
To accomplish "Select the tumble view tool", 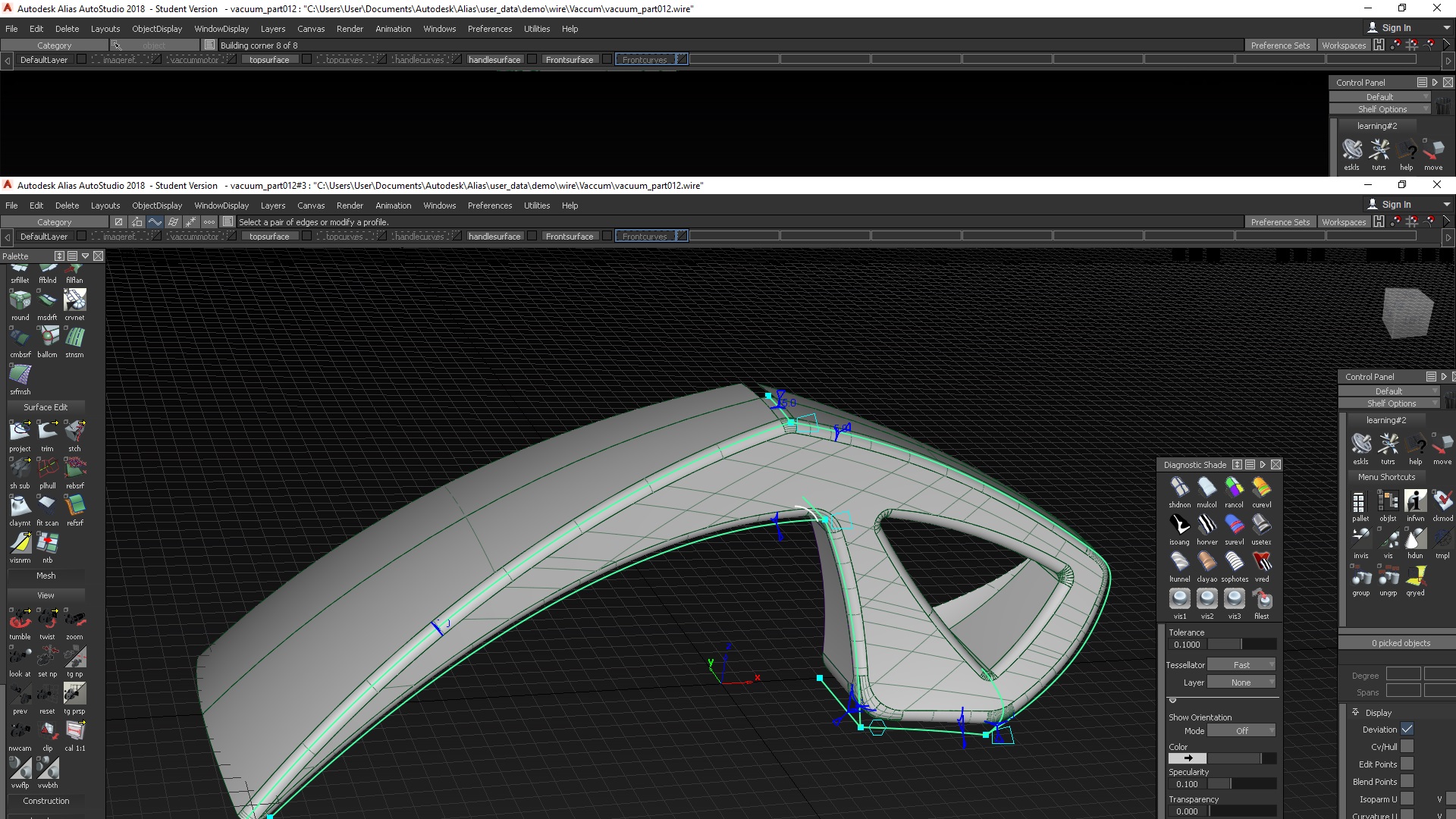I will 20,620.
